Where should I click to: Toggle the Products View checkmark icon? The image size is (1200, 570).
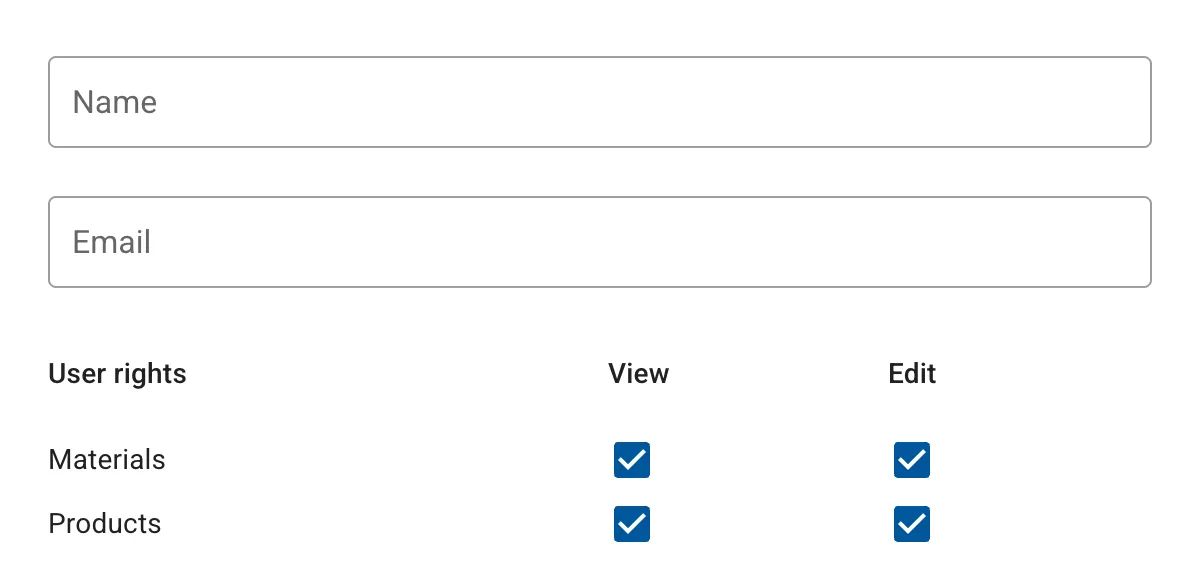(x=632, y=524)
